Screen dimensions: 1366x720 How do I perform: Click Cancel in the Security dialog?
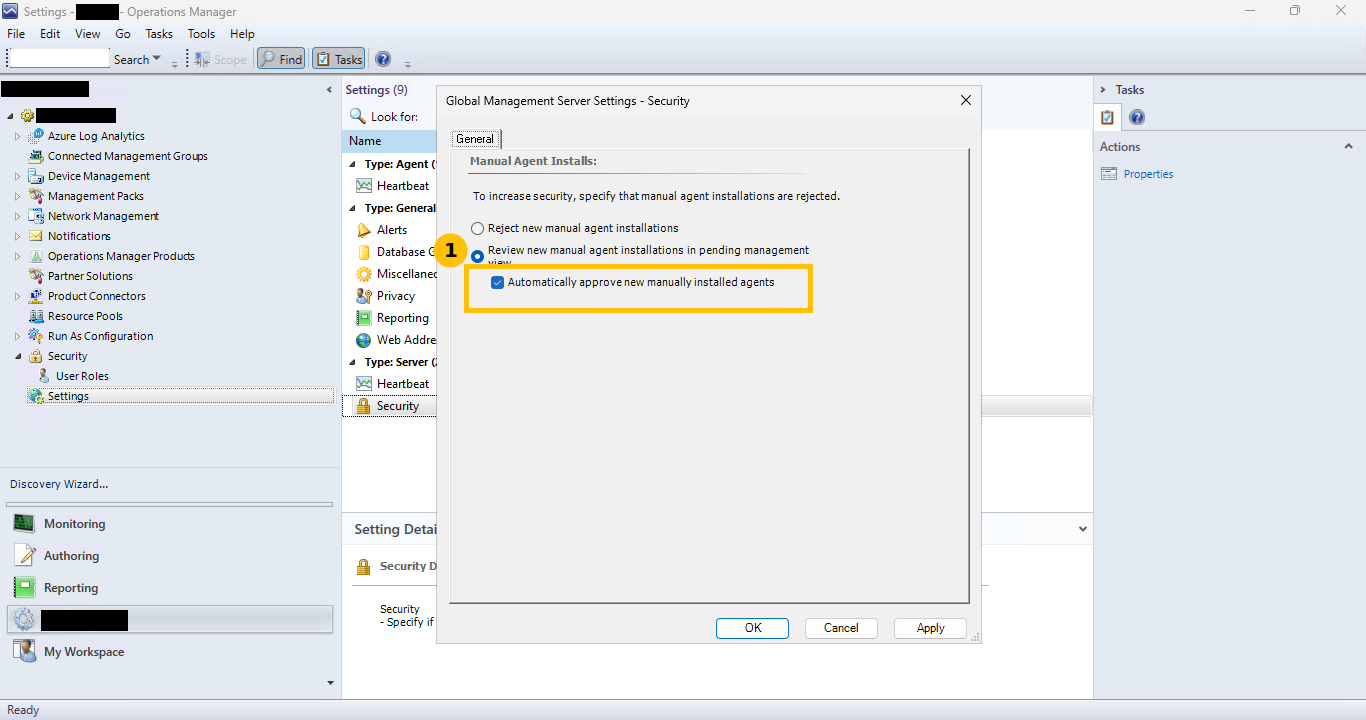pyautogui.click(x=841, y=628)
